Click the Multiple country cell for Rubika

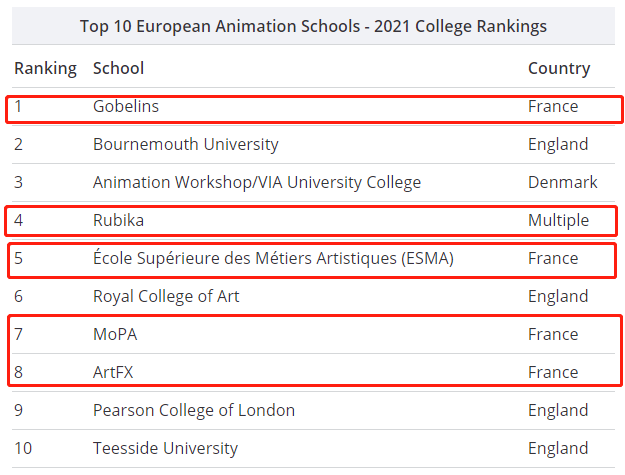[x=558, y=220]
